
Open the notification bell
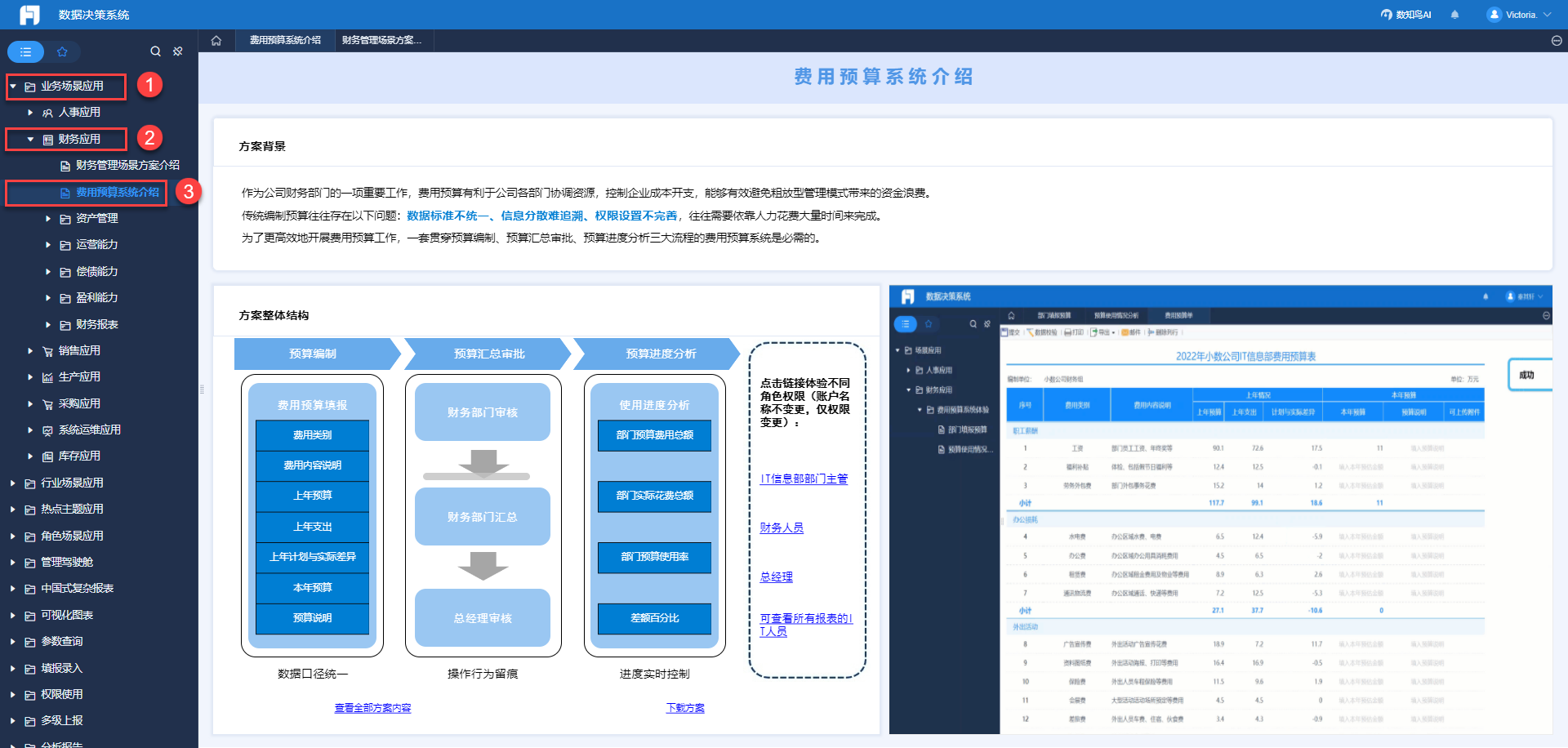pos(1454,15)
